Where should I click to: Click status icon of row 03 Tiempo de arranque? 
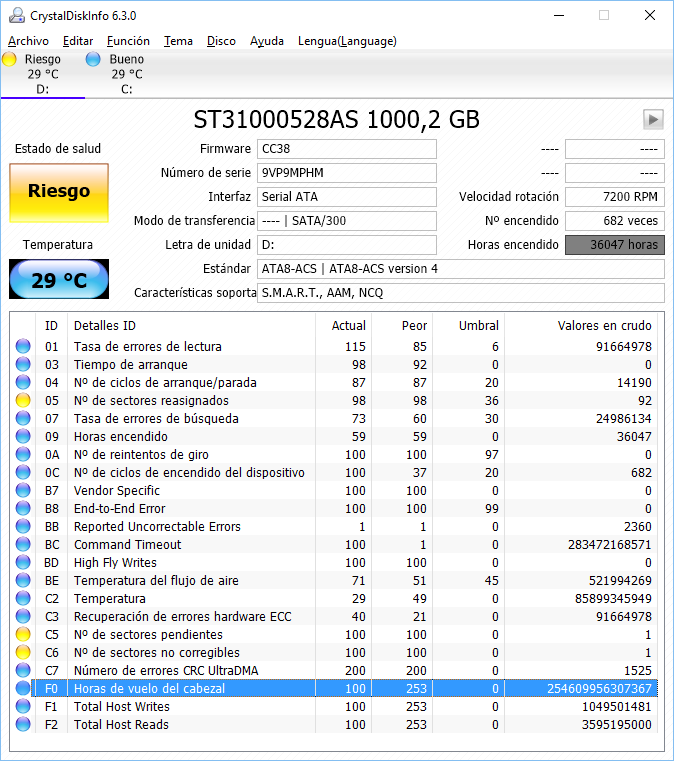coord(23,364)
